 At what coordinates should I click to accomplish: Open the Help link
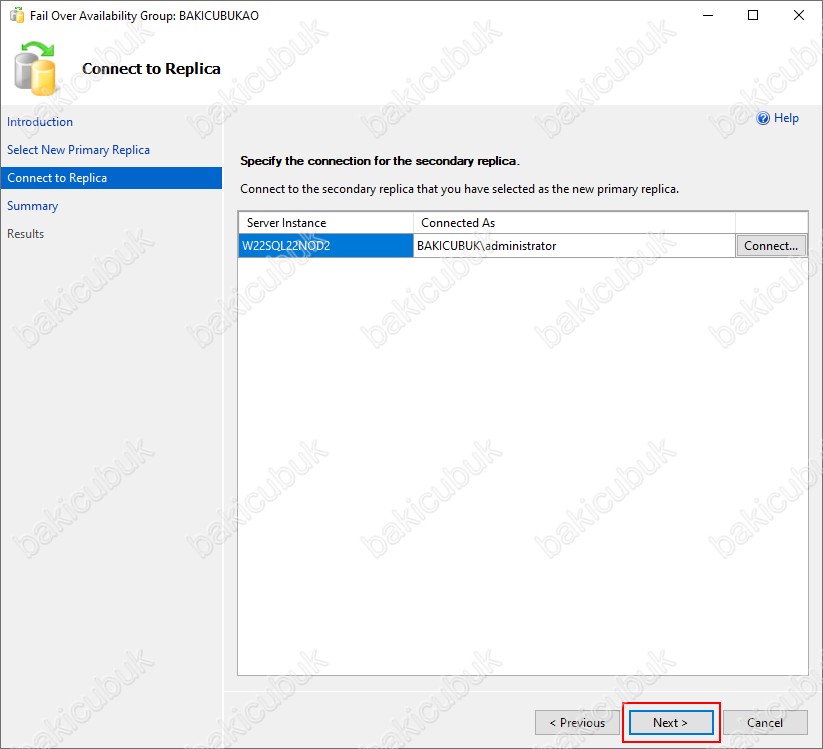click(x=786, y=118)
